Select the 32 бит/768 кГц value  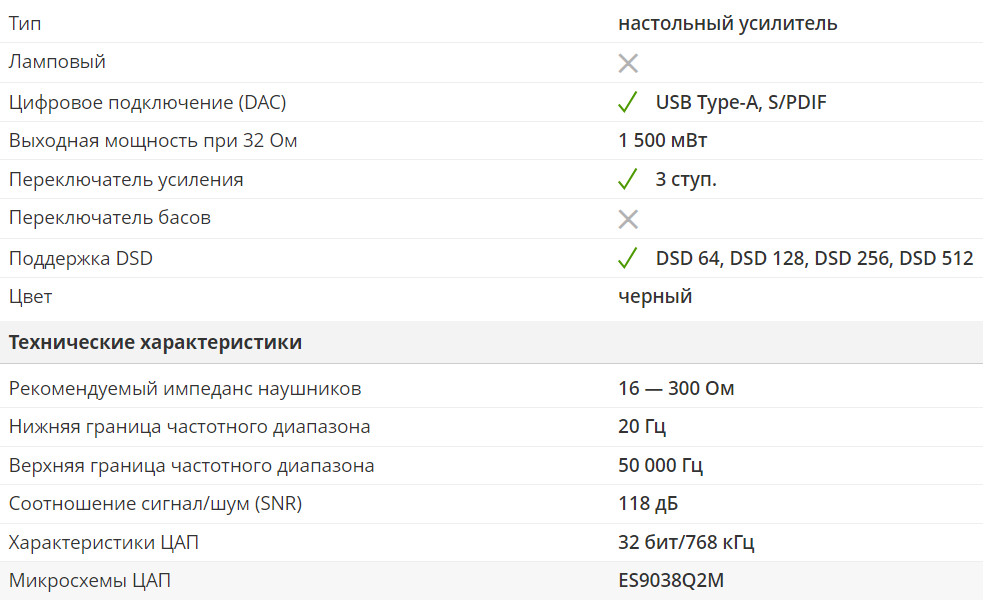coord(686,542)
